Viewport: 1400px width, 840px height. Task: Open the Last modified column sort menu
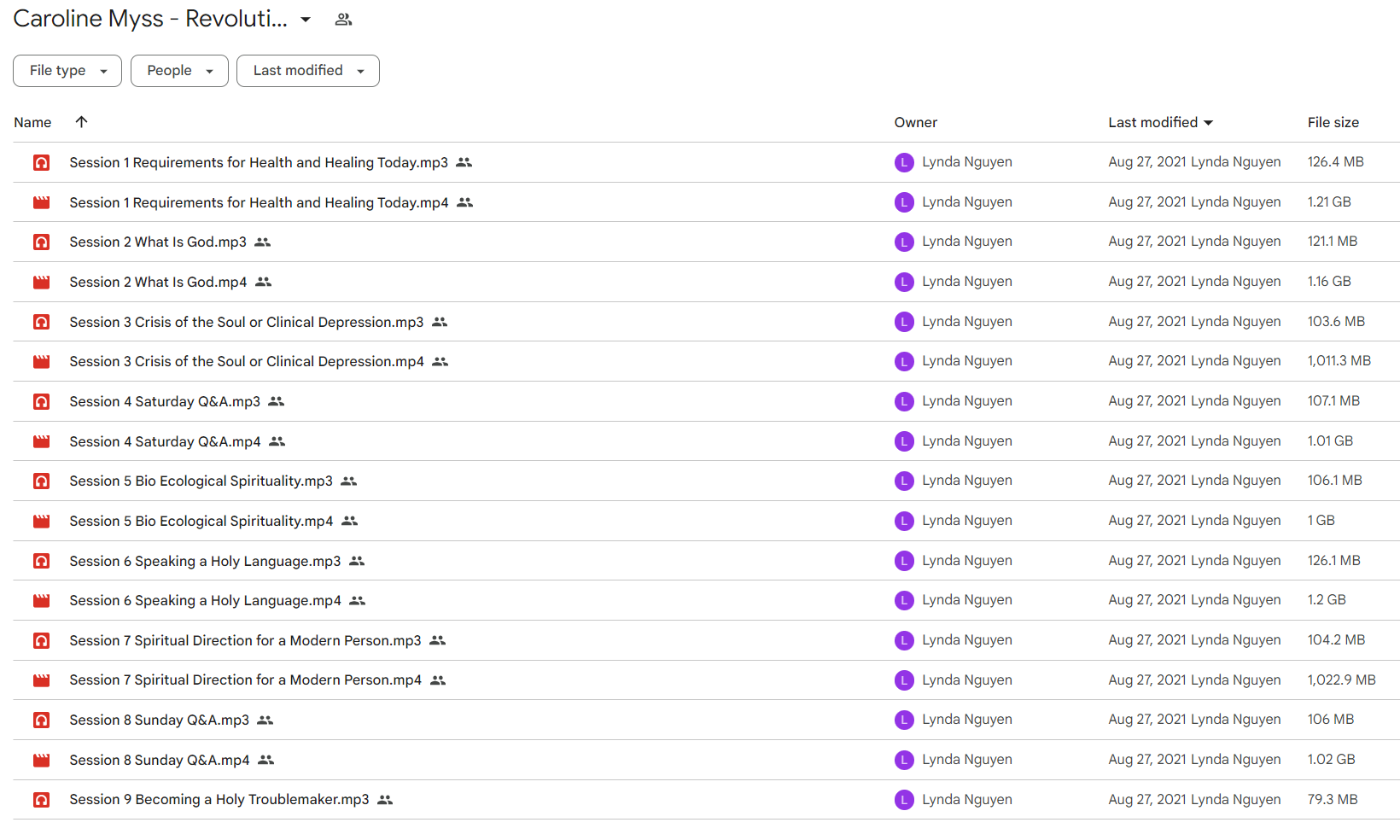click(x=1161, y=122)
